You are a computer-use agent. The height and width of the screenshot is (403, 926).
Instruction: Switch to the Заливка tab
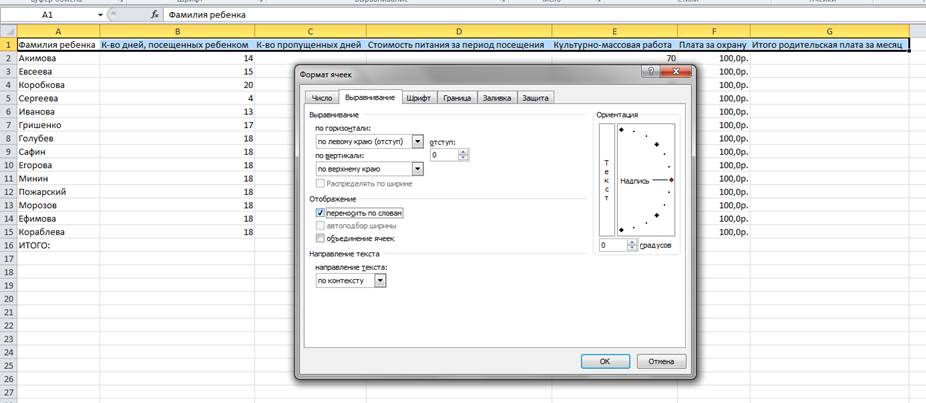[x=497, y=99]
